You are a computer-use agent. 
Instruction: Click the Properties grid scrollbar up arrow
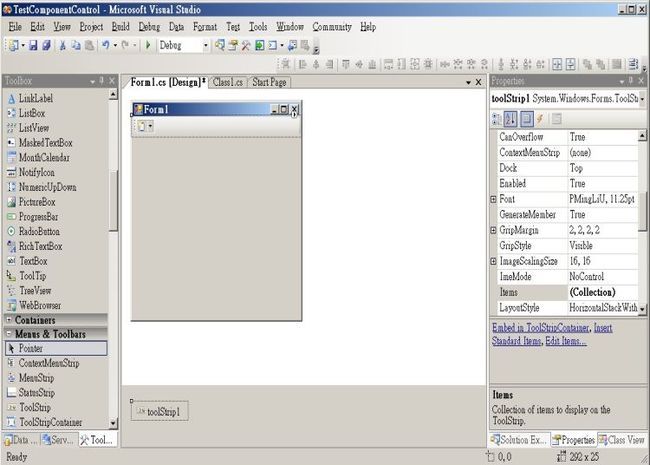[642, 136]
